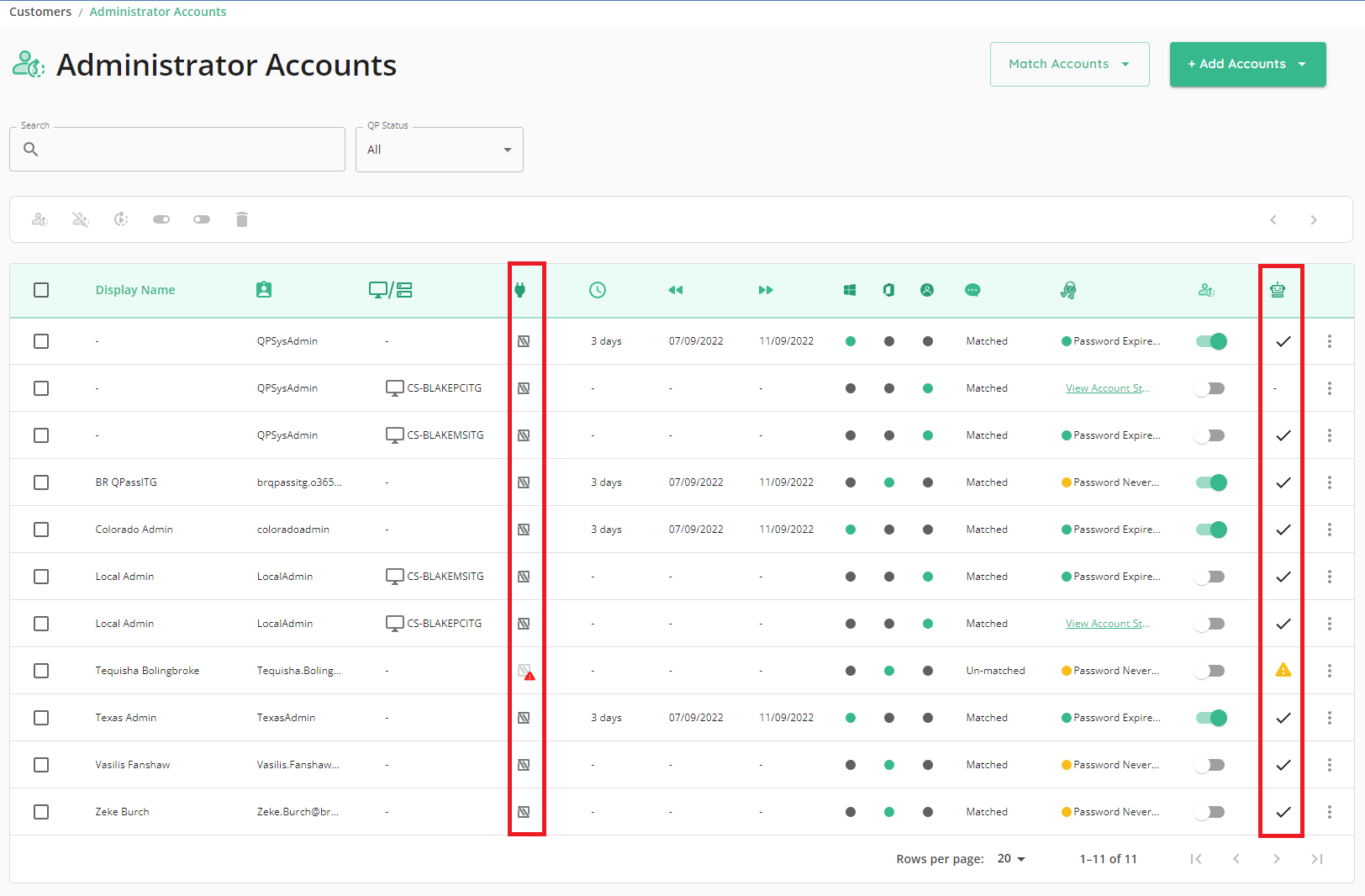Open the three-dot menu for Texas Admin

[1330, 718]
